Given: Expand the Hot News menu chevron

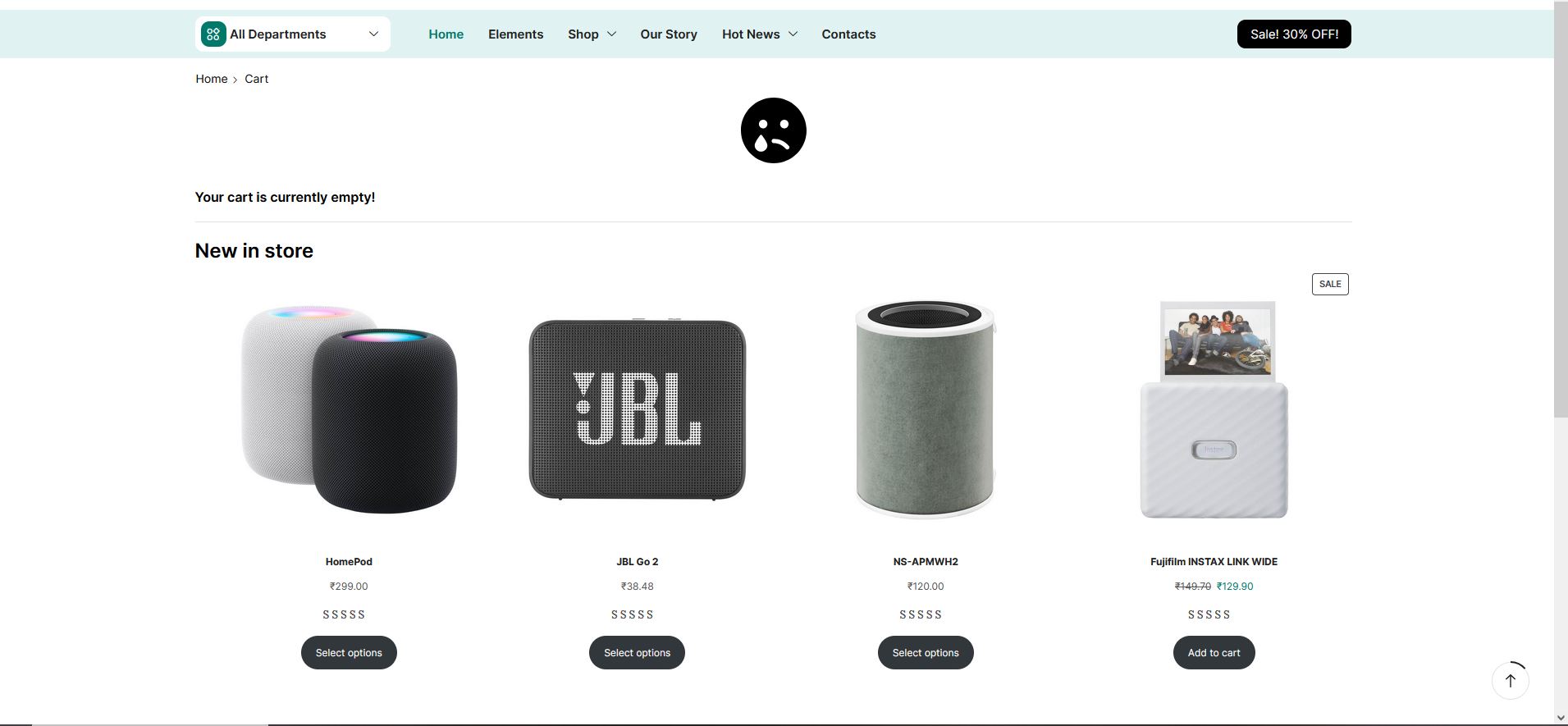Looking at the screenshot, I should pos(793,34).
